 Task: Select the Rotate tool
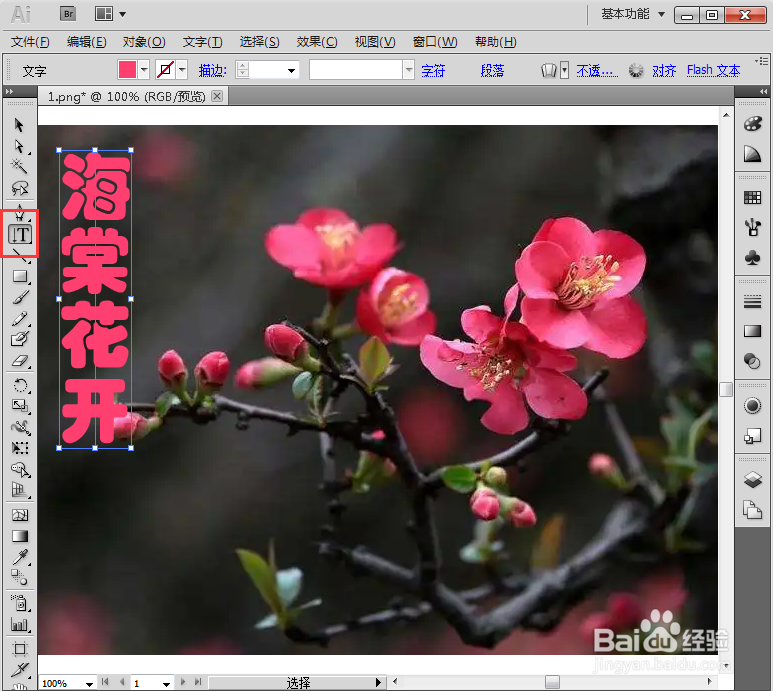[x=20, y=385]
